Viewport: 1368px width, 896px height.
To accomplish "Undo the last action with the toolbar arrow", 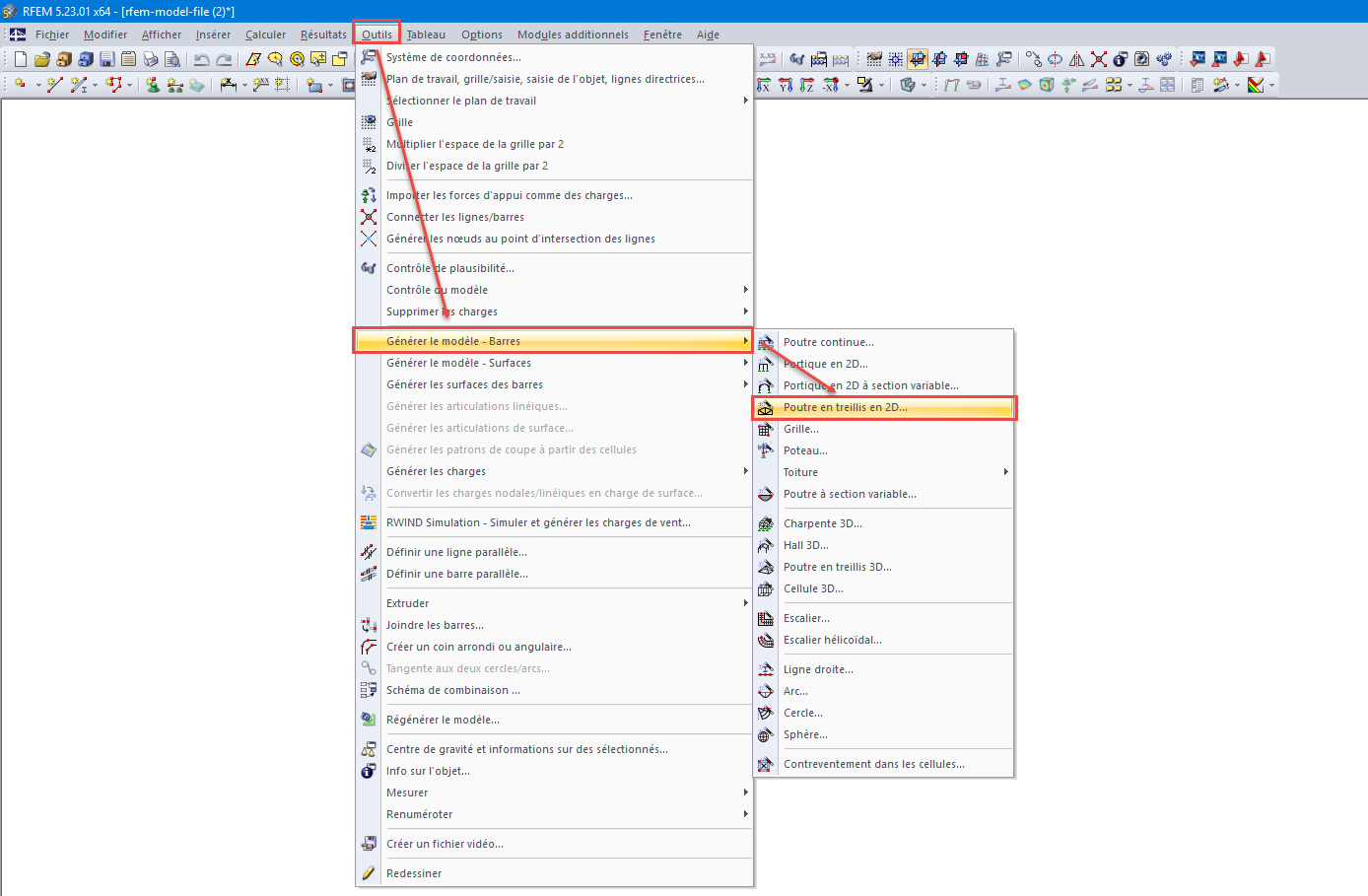I will (202, 59).
